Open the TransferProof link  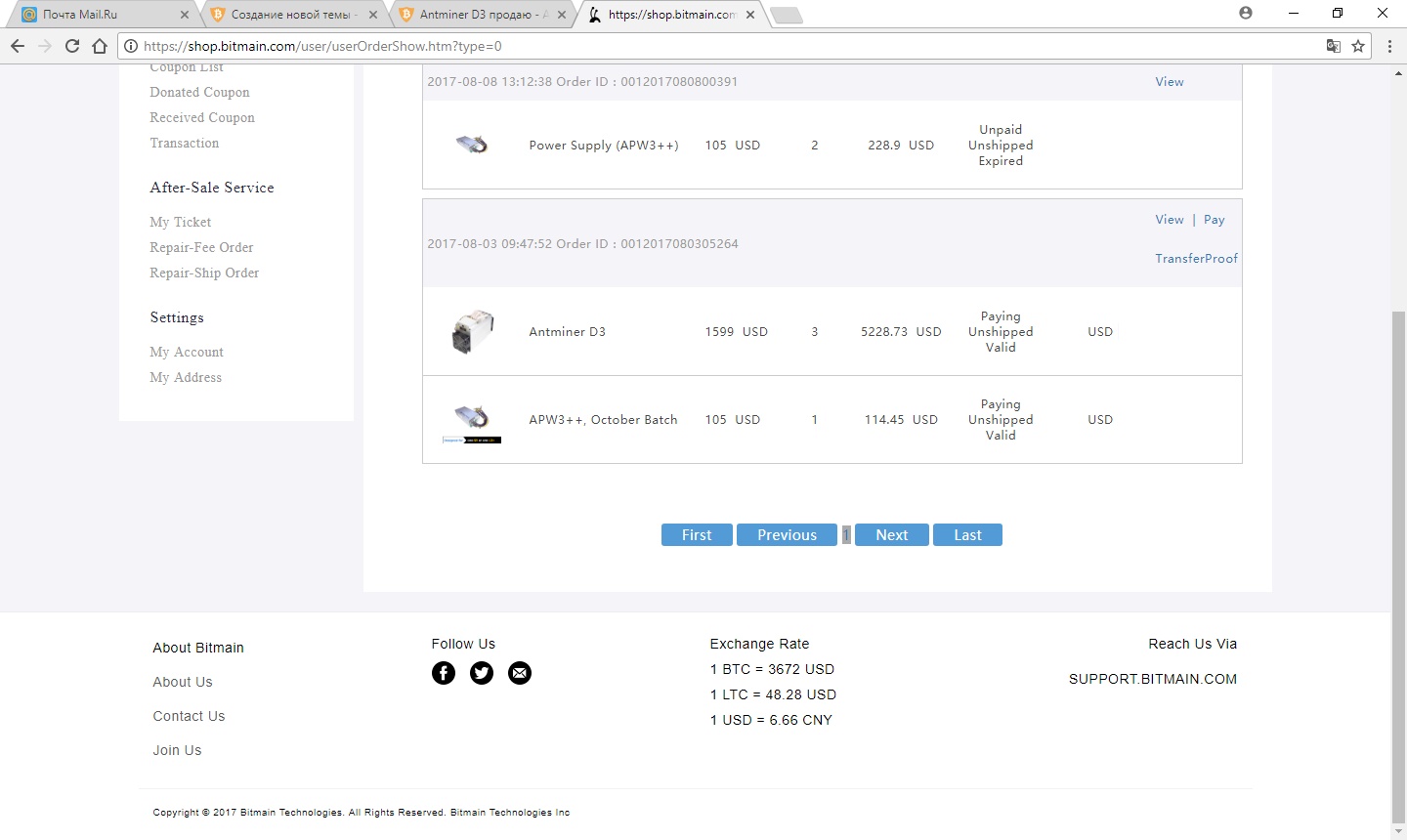[x=1196, y=259]
